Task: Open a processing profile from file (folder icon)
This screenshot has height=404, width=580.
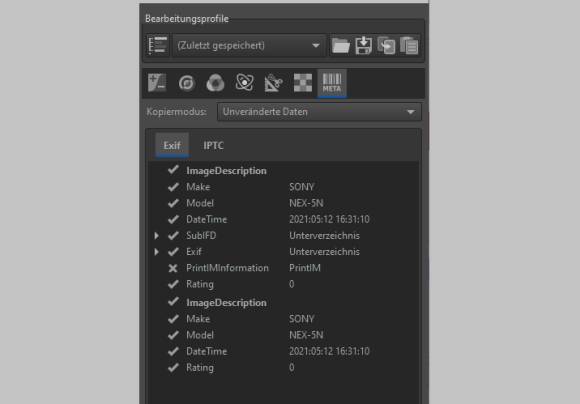Action: point(341,46)
